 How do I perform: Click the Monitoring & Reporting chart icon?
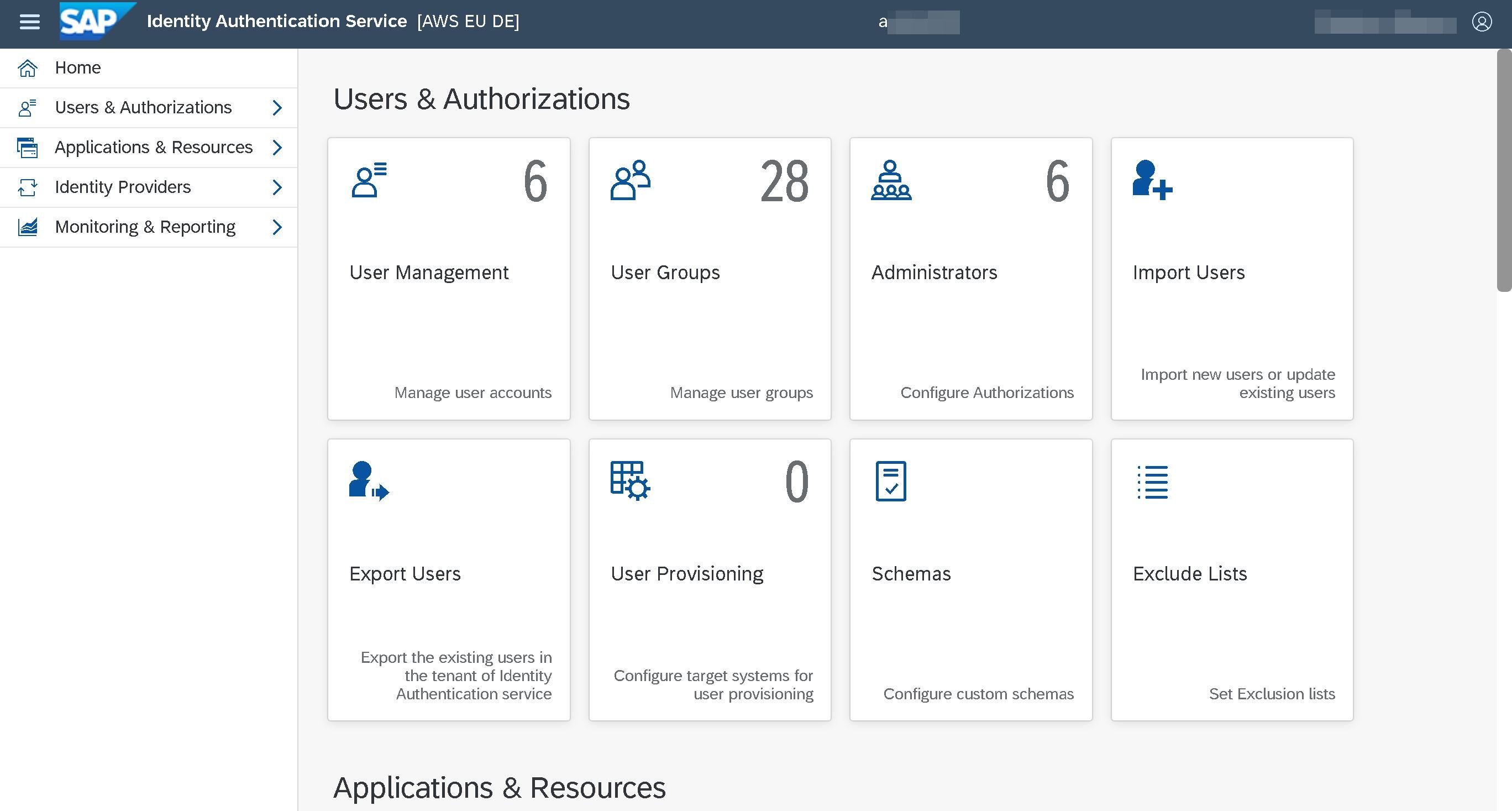coord(28,227)
